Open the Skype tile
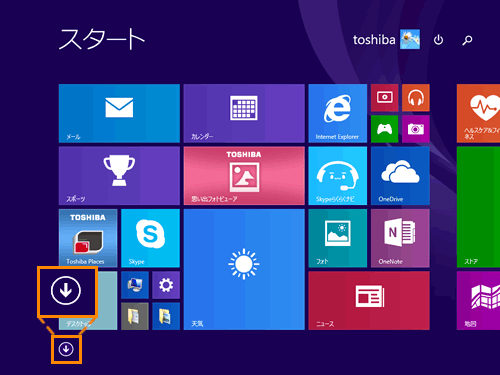 click(x=150, y=238)
